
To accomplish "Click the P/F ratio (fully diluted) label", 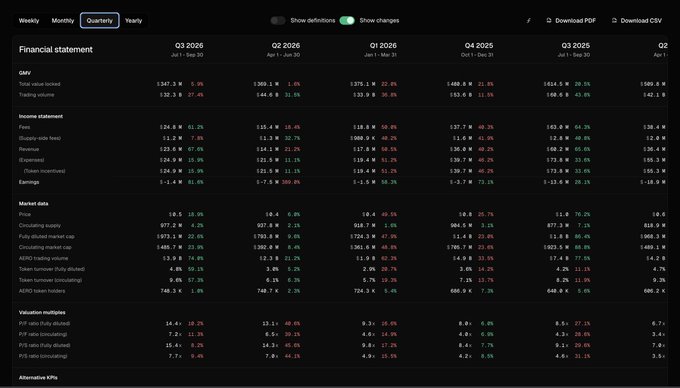I will [44, 323].
